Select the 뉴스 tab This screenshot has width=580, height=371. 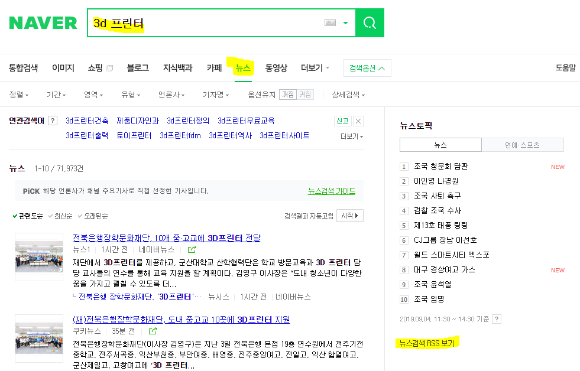243,68
